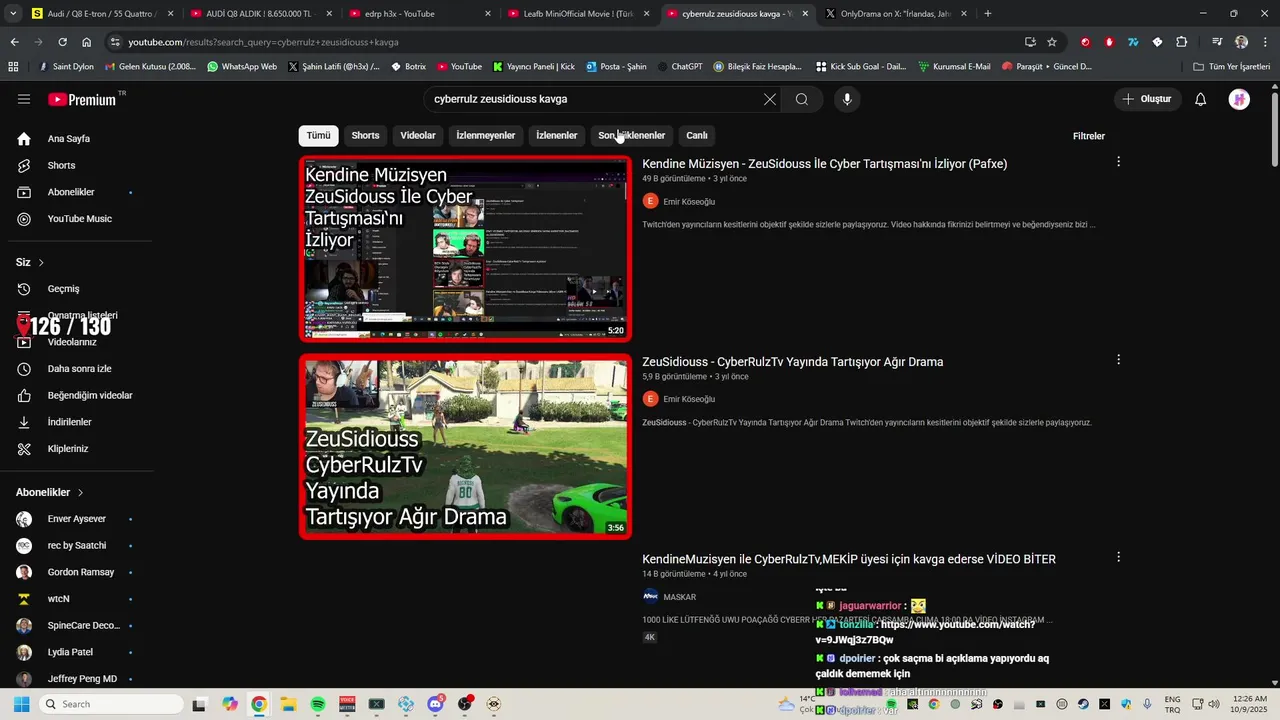This screenshot has height=720, width=1280.
Task: Open ZeuSidiouss Ağır Drama video thumbnail
Action: (465, 446)
